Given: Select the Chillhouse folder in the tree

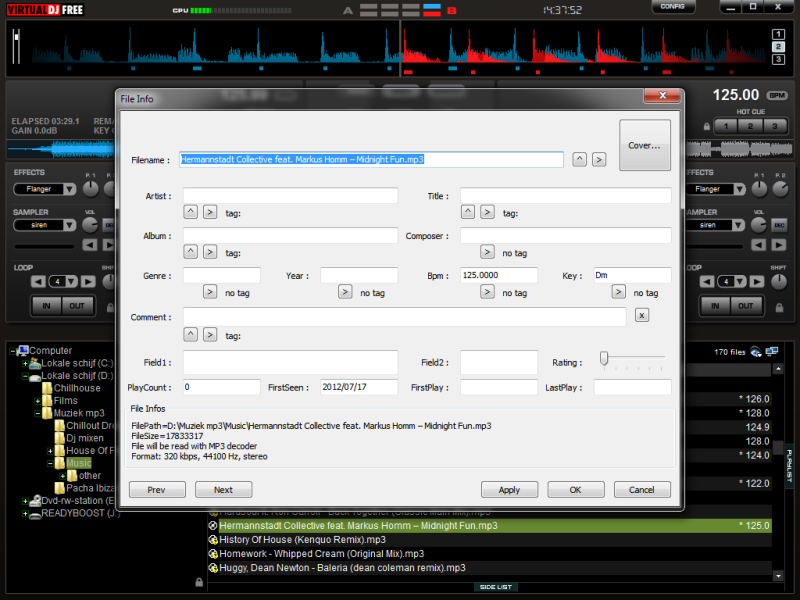Looking at the screenshot, I should (77, 388).
